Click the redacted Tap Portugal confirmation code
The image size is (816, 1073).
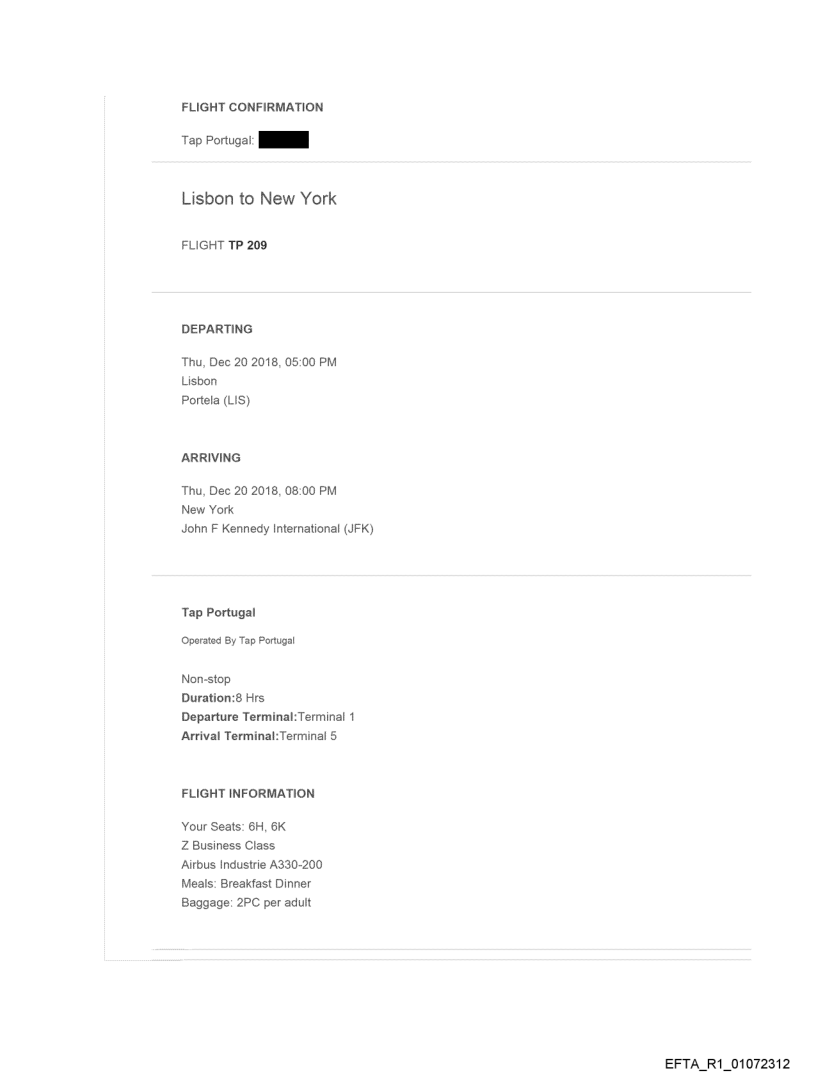(x=283, y=141)
